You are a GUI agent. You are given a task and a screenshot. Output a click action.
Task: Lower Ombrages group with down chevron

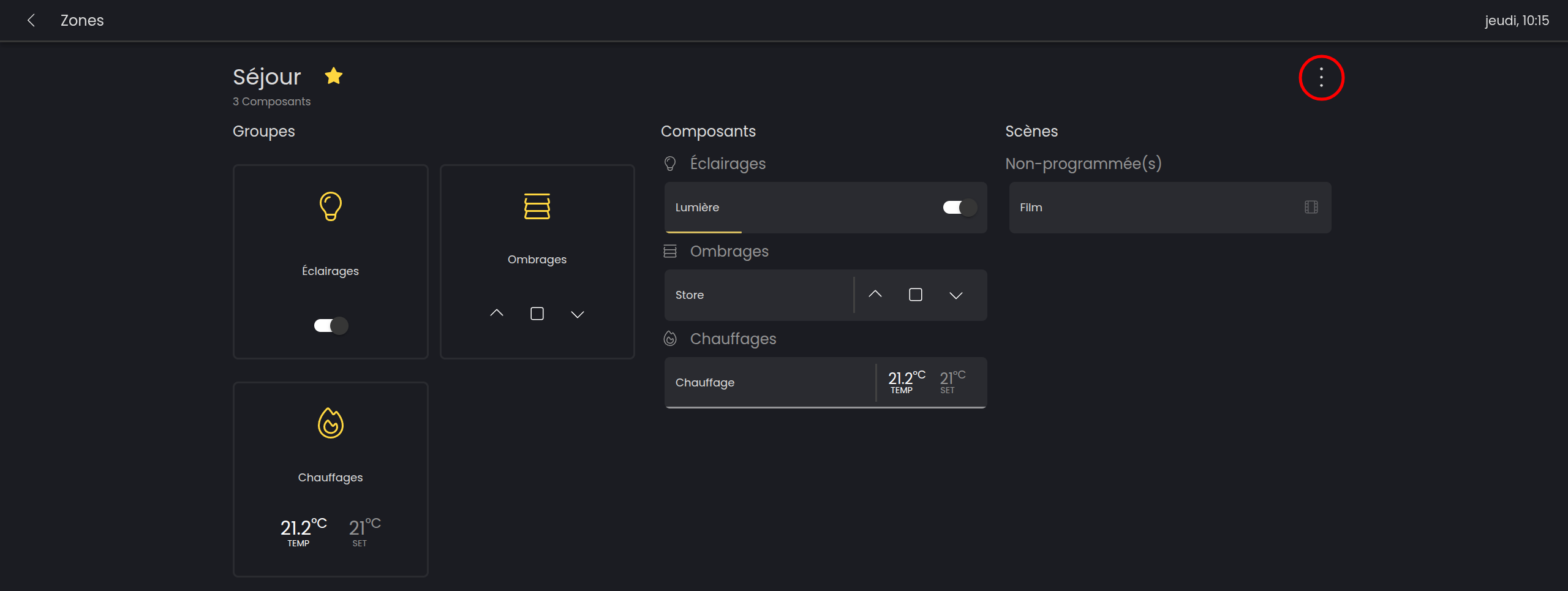[578, 315]
